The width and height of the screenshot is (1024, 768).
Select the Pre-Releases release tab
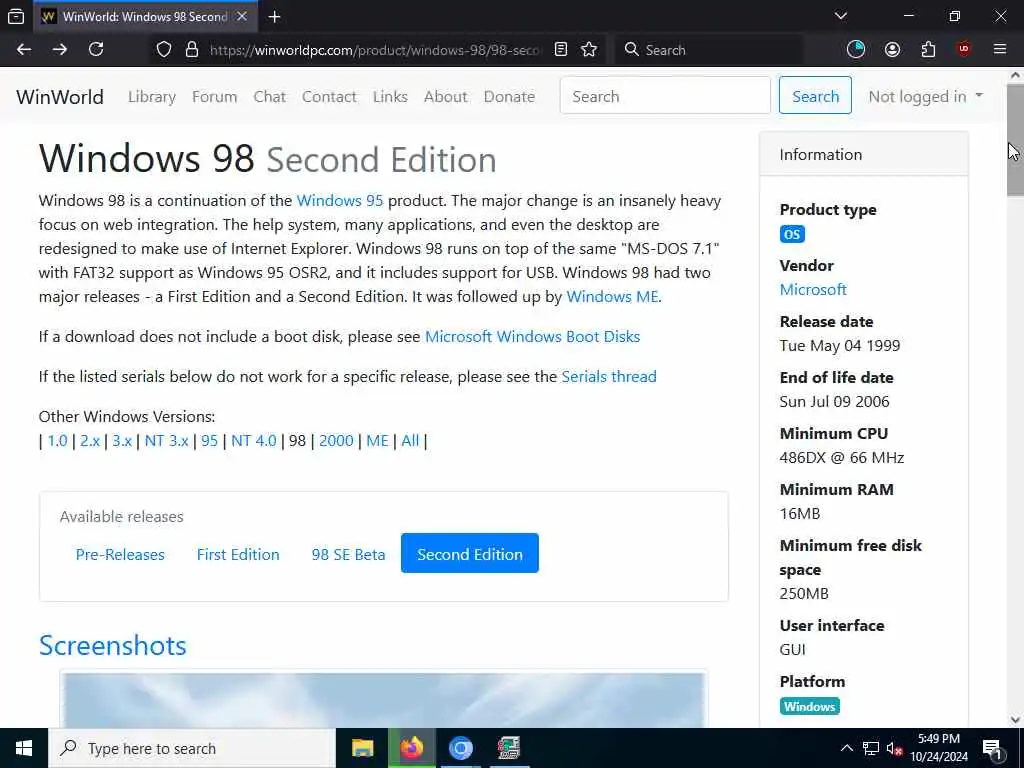(120, 554)
